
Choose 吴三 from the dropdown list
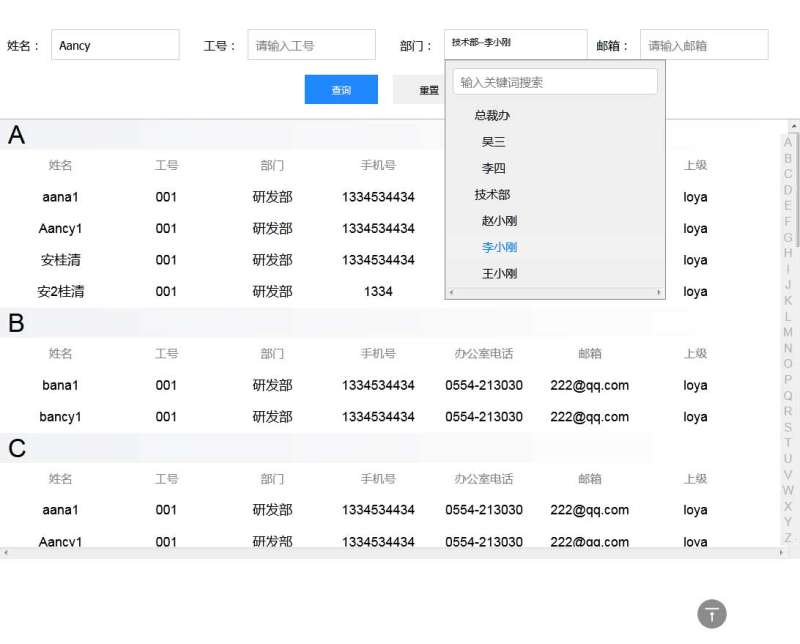[x=493, y=142]
